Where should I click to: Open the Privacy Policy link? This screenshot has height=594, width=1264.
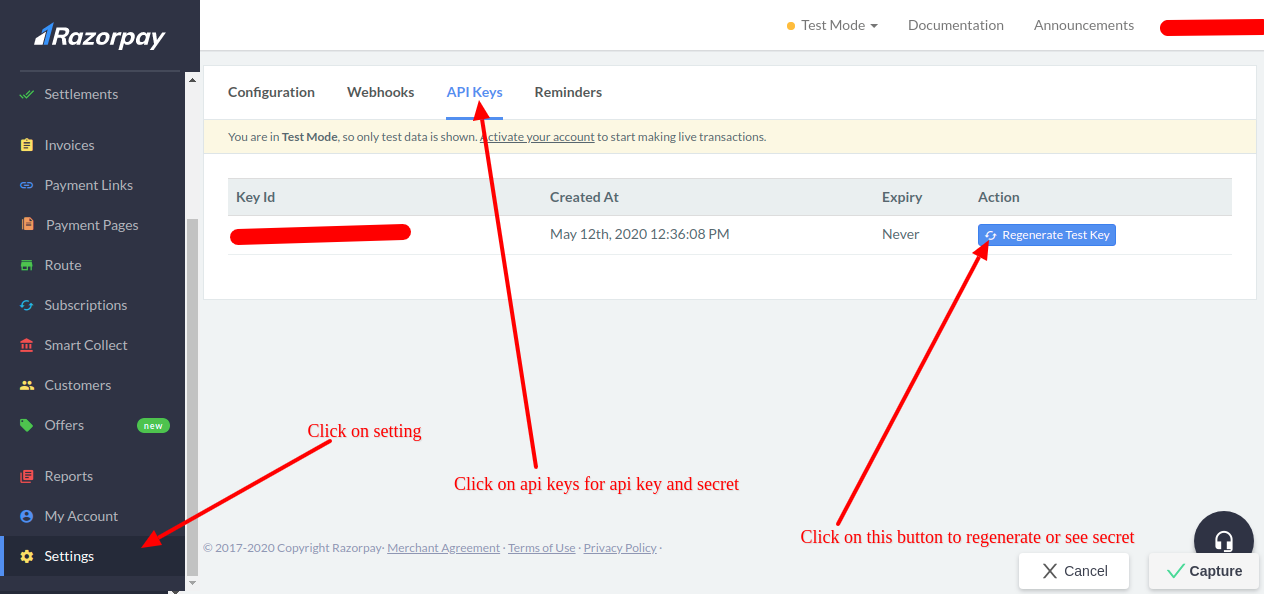coord(620,548)
